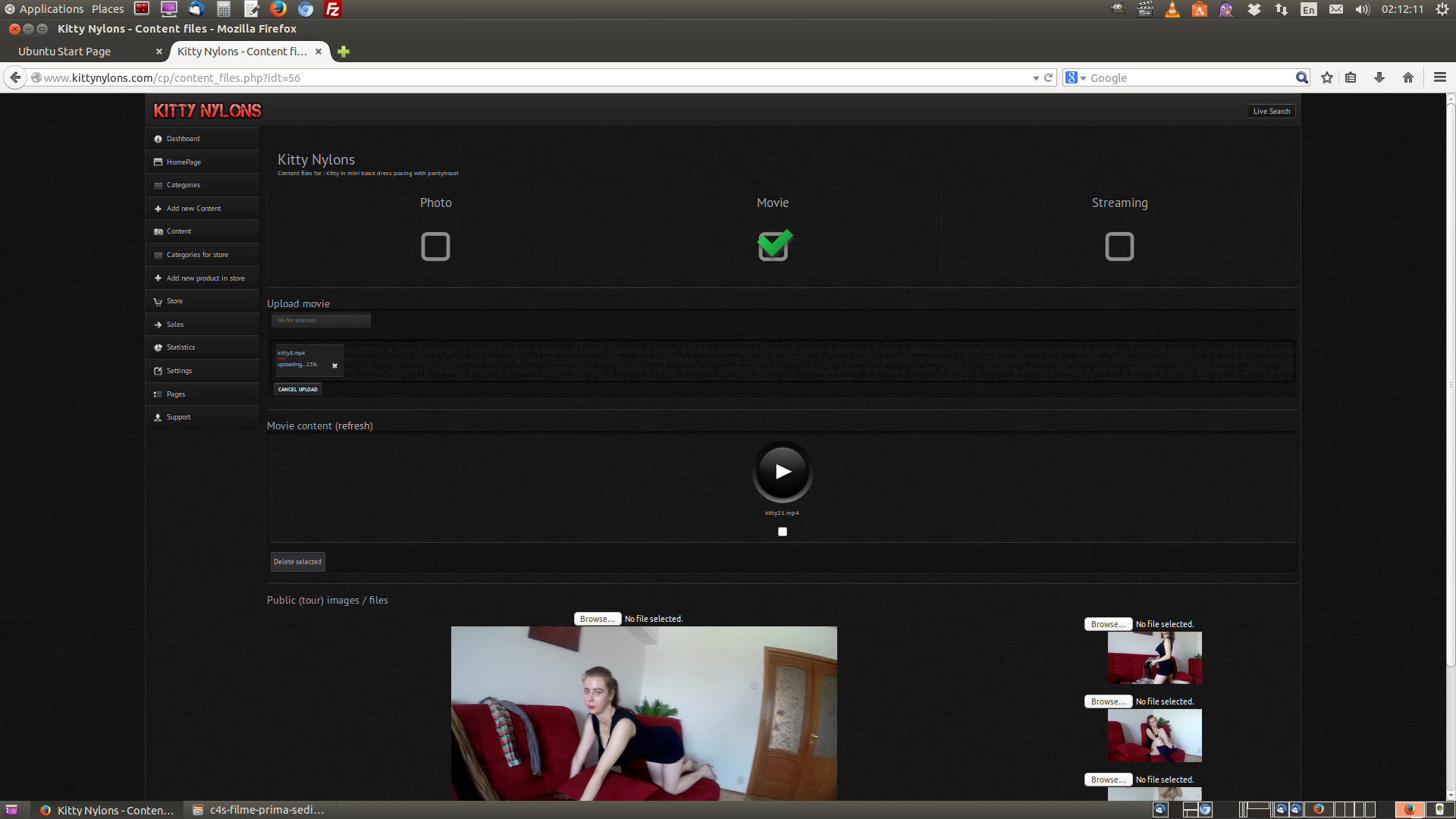Click the Cancel Upload button
Viewport: 1456px width, 819px height.
click(297, 389)
